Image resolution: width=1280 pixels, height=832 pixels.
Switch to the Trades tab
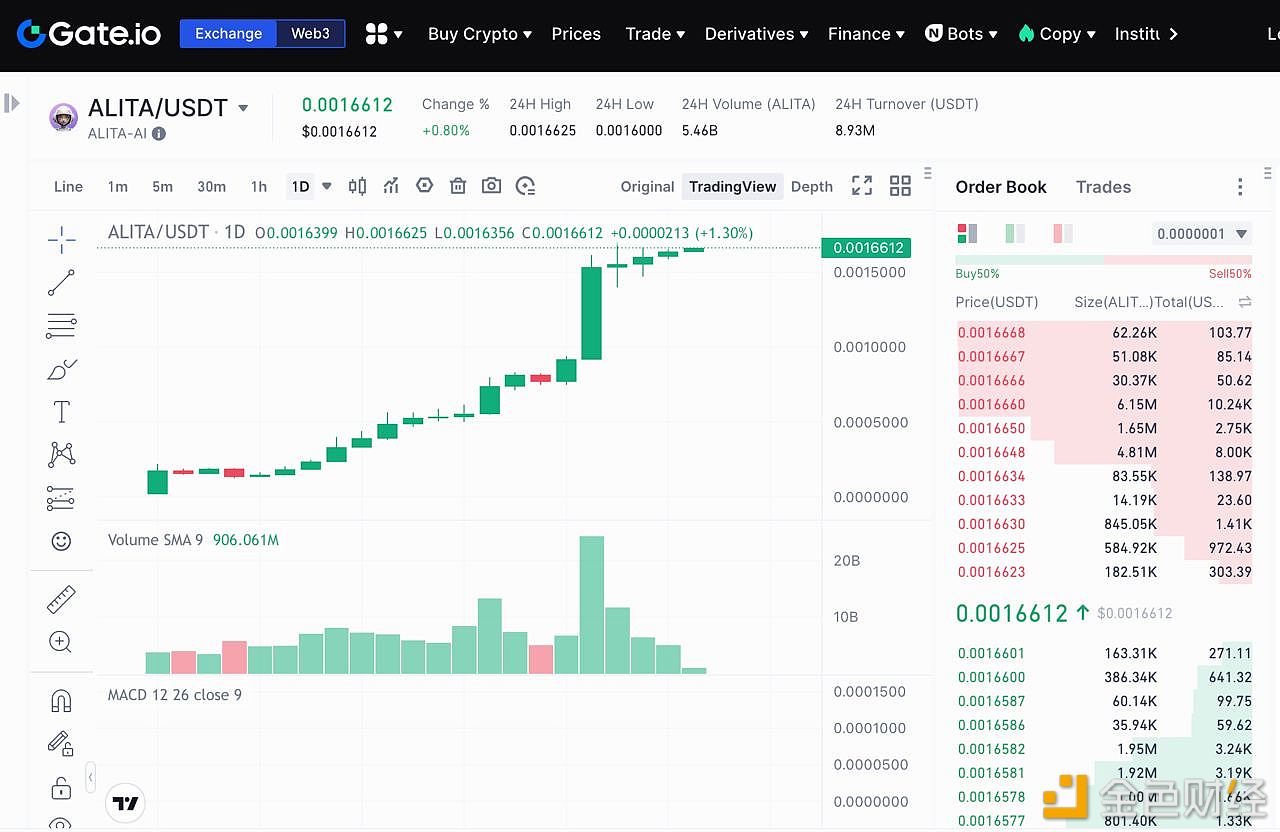1103,187
